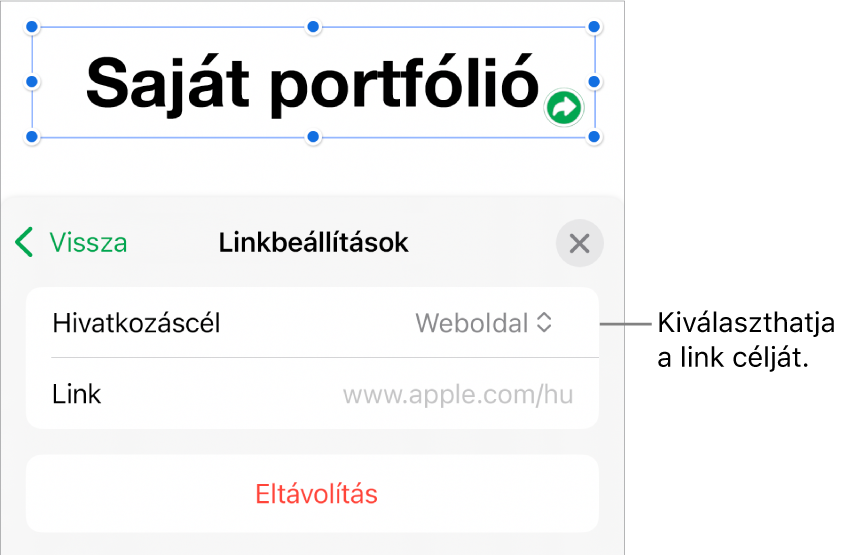
Task: Click the green link arrow badge icon
Action: click(564, 108)
